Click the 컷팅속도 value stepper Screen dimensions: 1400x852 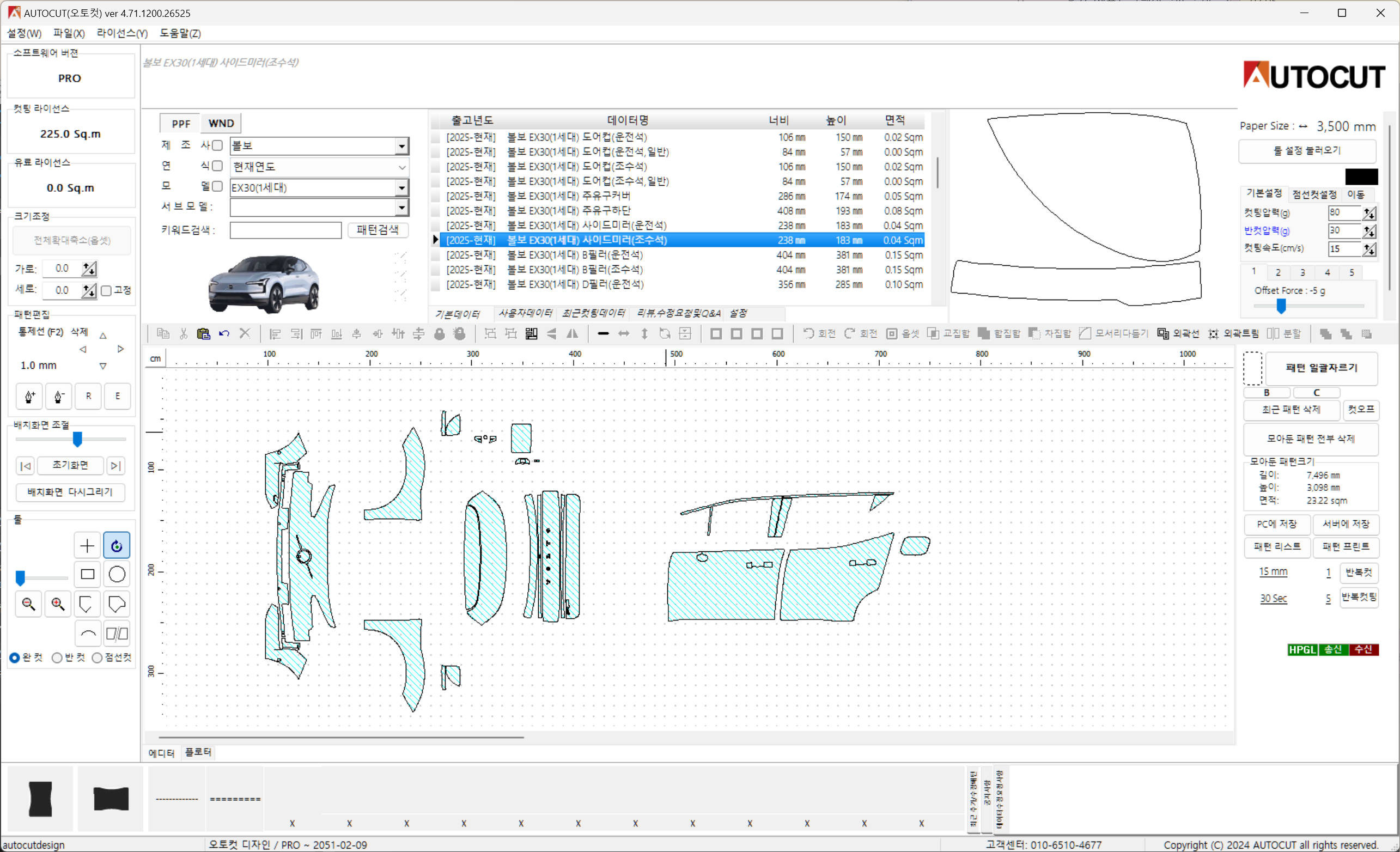coord(1369,249)
